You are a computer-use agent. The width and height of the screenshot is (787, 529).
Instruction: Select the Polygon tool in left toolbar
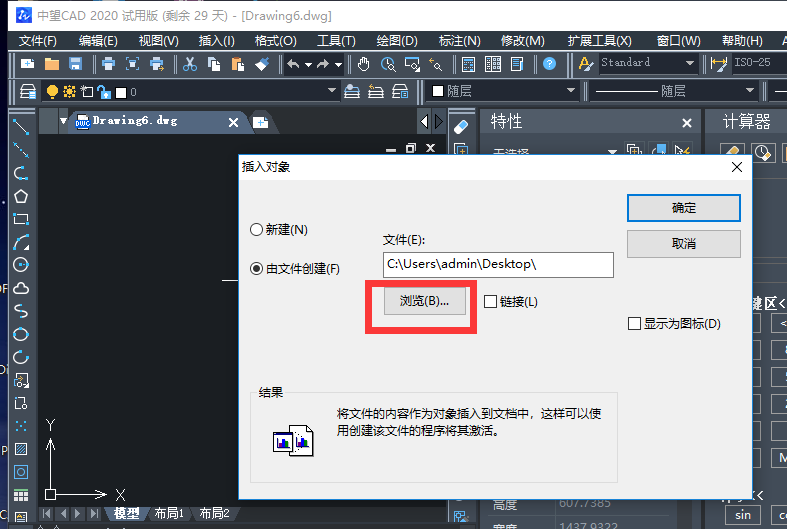[x=20, y=196]
